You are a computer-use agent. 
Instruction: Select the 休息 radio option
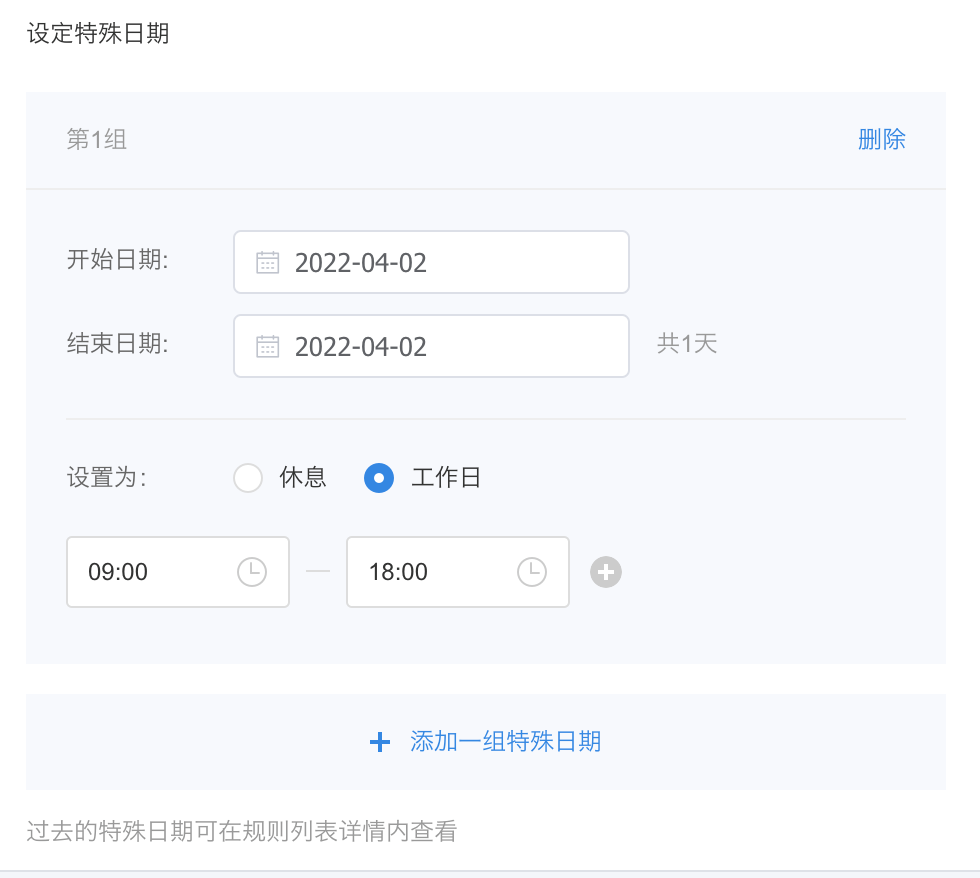248,478
